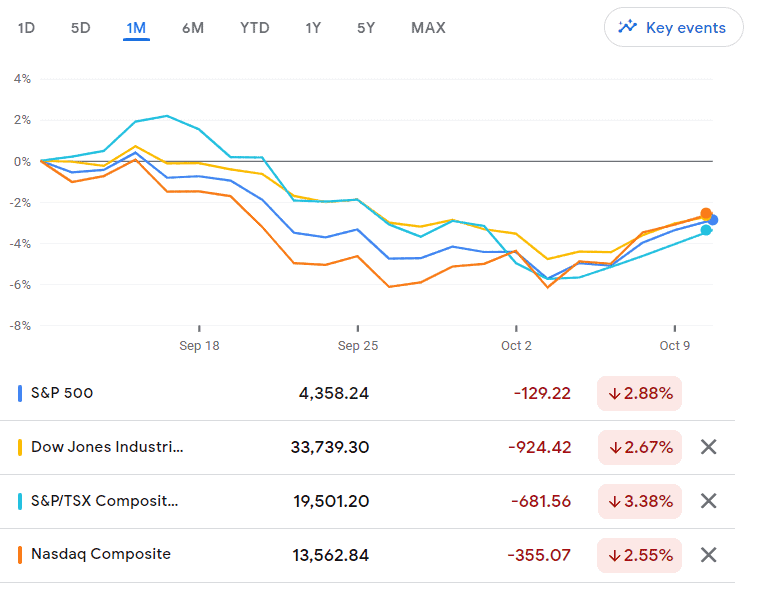Remove Dow Jones Industrial from comparison
This screenshot has height=589, width=759.
click(x=708, y=447)
